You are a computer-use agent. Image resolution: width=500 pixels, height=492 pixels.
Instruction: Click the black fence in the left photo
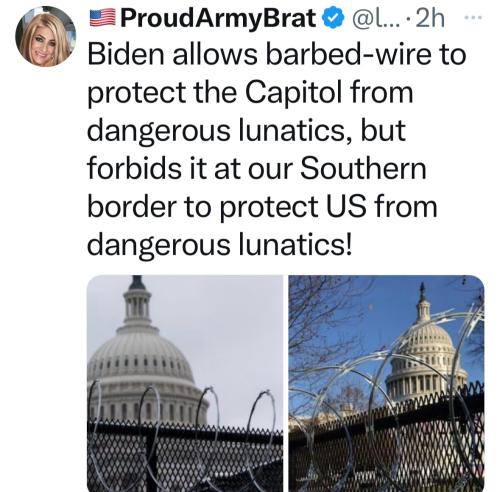(x=185, y=458)
